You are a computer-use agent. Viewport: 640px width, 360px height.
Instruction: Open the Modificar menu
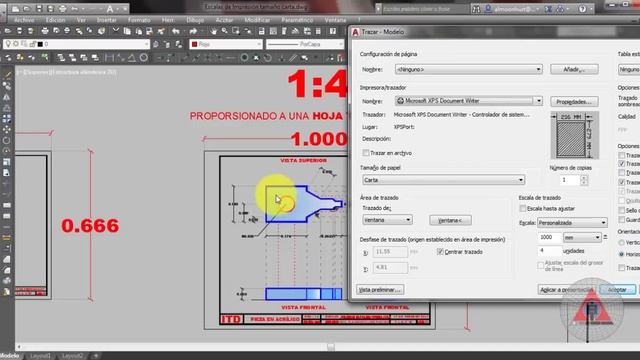(x=257, y=20)
